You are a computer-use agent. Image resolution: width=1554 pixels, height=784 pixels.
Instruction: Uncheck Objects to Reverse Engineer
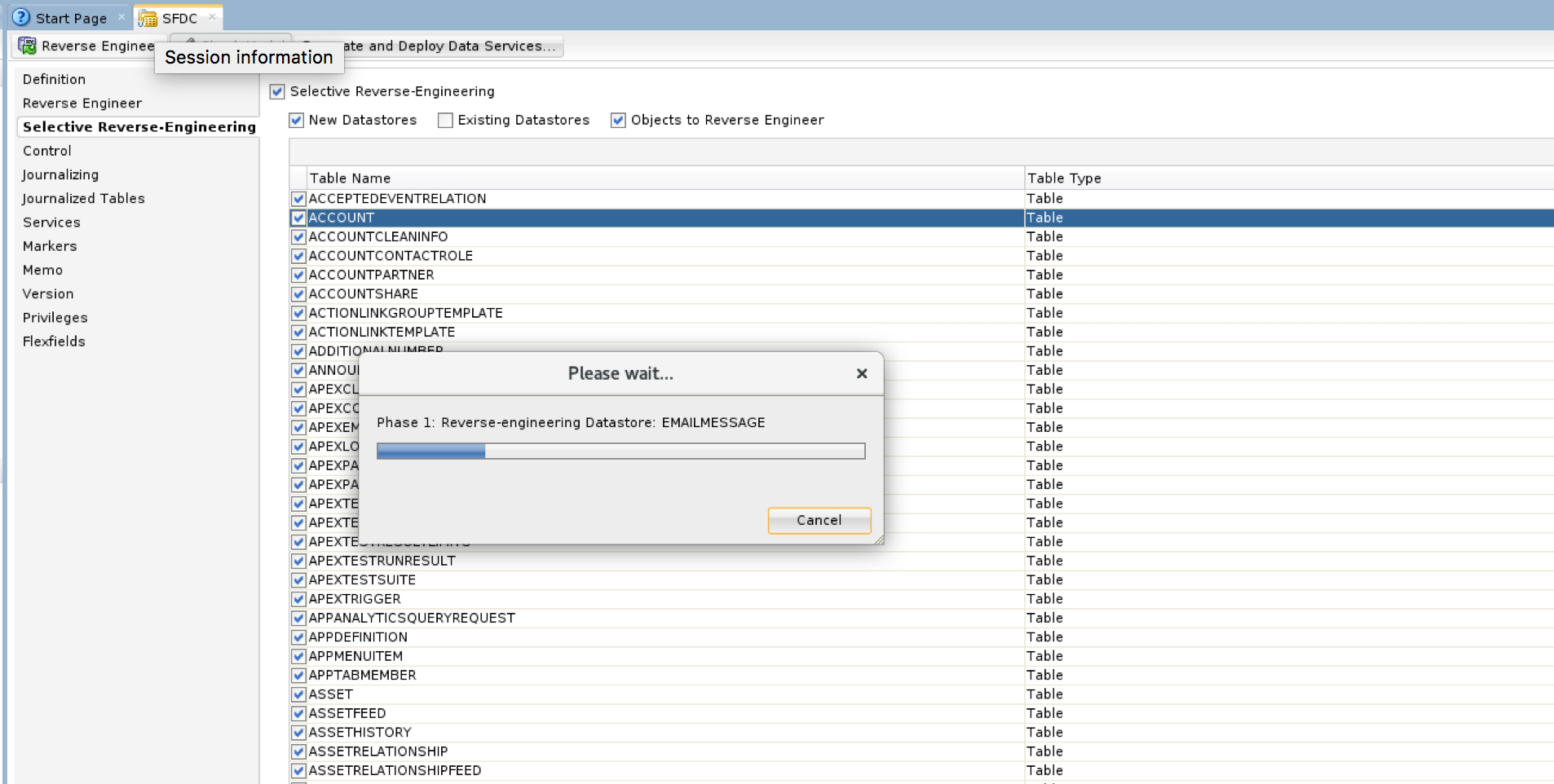(x=618, y=120)
